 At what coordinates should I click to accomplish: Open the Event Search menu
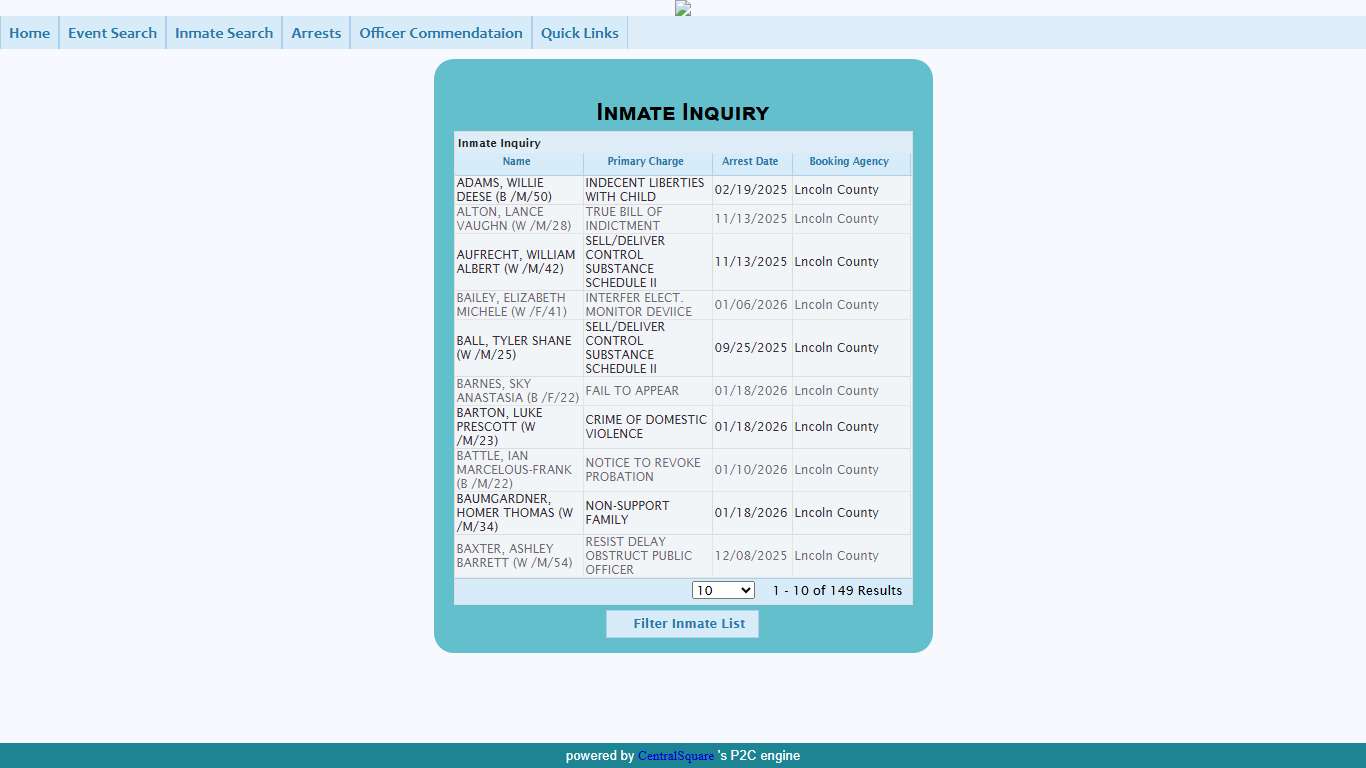(112, 33)
